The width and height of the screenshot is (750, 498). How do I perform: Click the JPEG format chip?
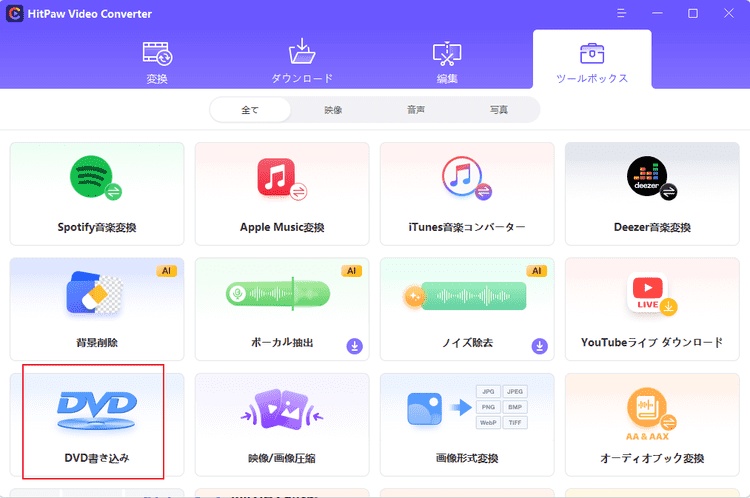point(515,391)
